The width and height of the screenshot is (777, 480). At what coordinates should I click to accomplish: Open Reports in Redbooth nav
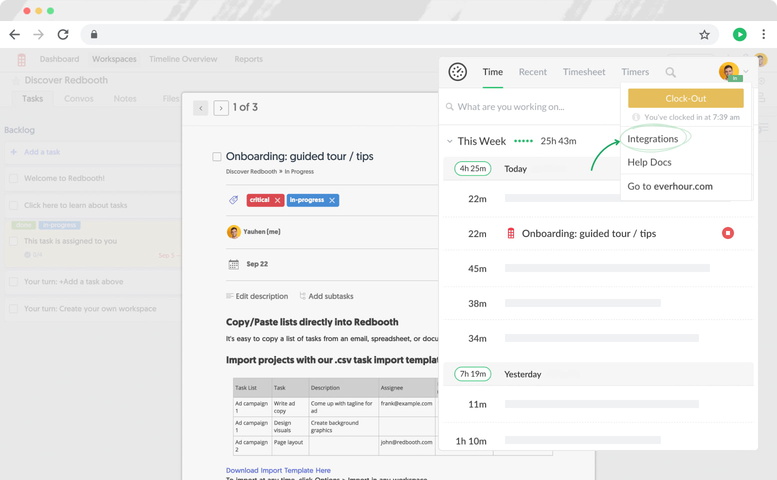pyautogui.click(x=248, y=59)
